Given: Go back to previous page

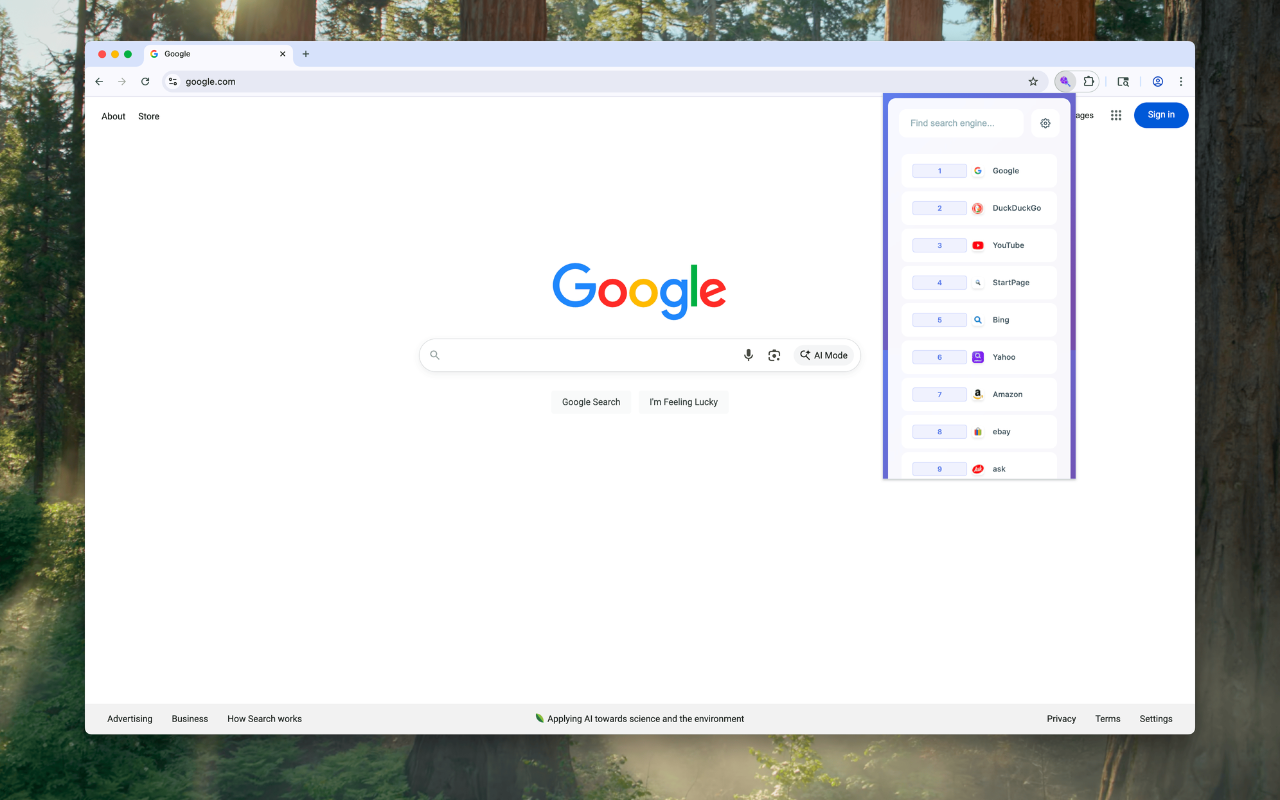Looking at the screenshot, I should tap(99, 82).
